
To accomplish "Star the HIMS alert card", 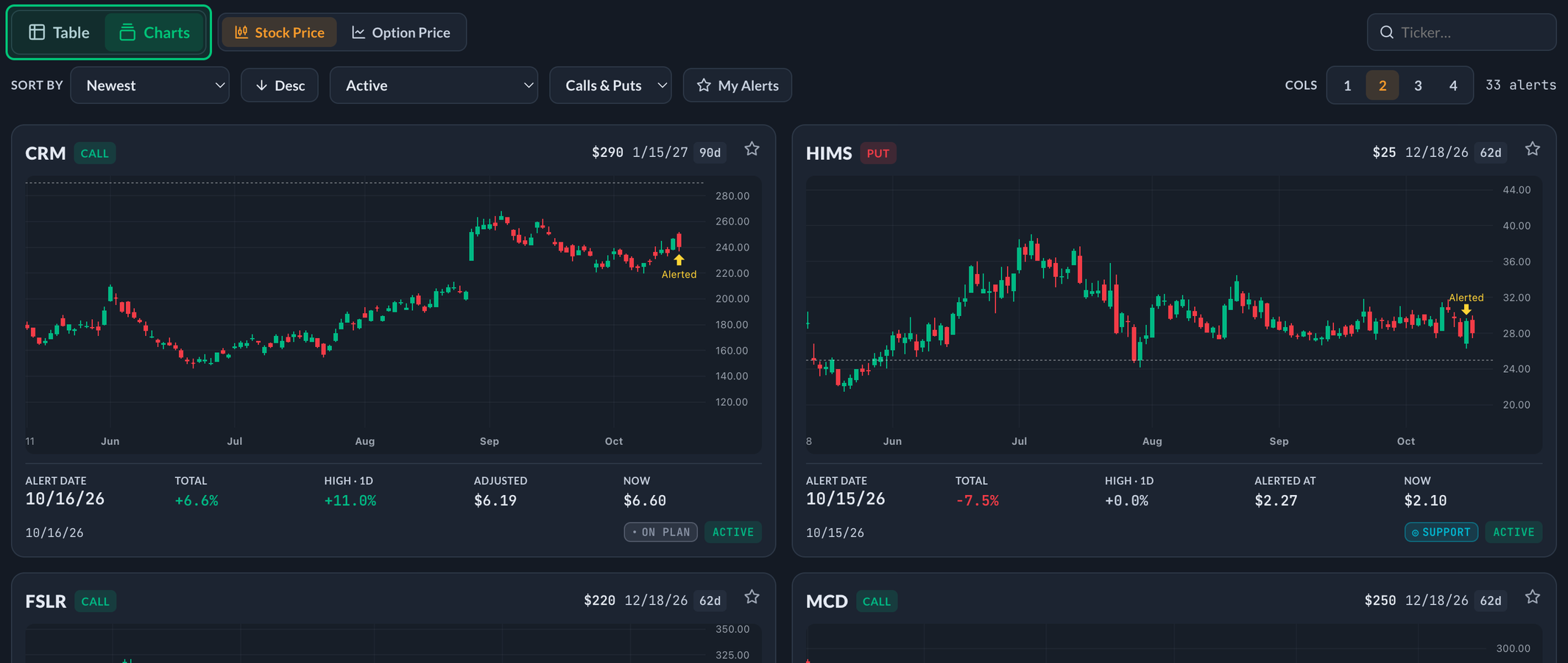I will 1533,149.
